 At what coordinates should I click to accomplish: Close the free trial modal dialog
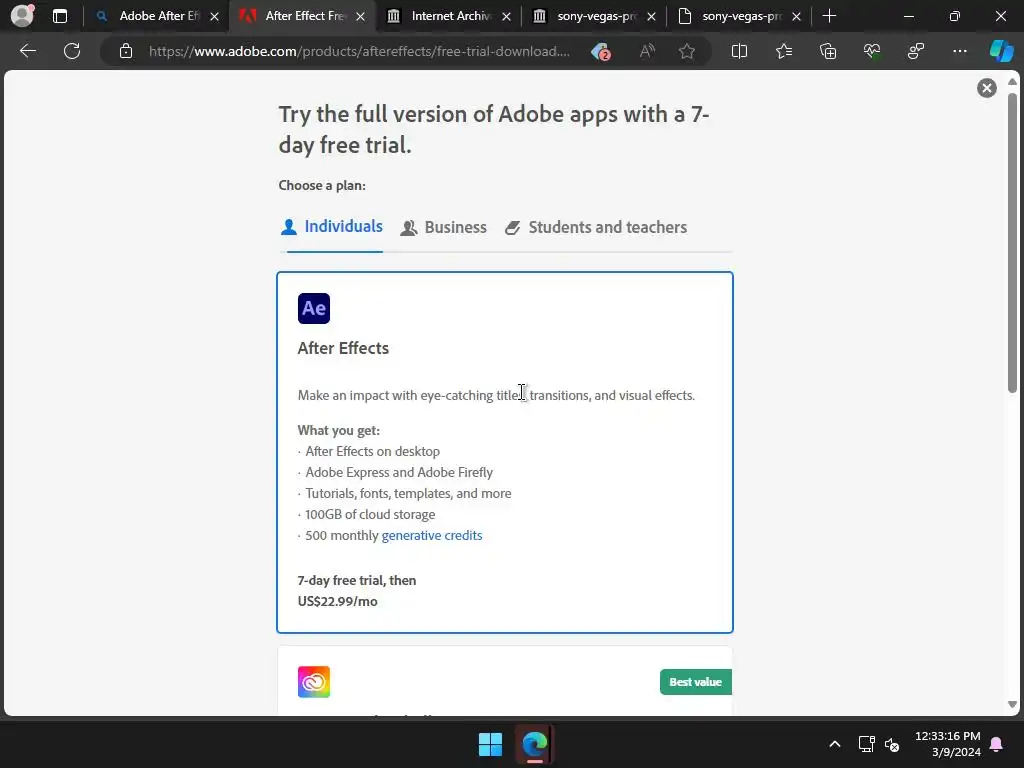987,88
